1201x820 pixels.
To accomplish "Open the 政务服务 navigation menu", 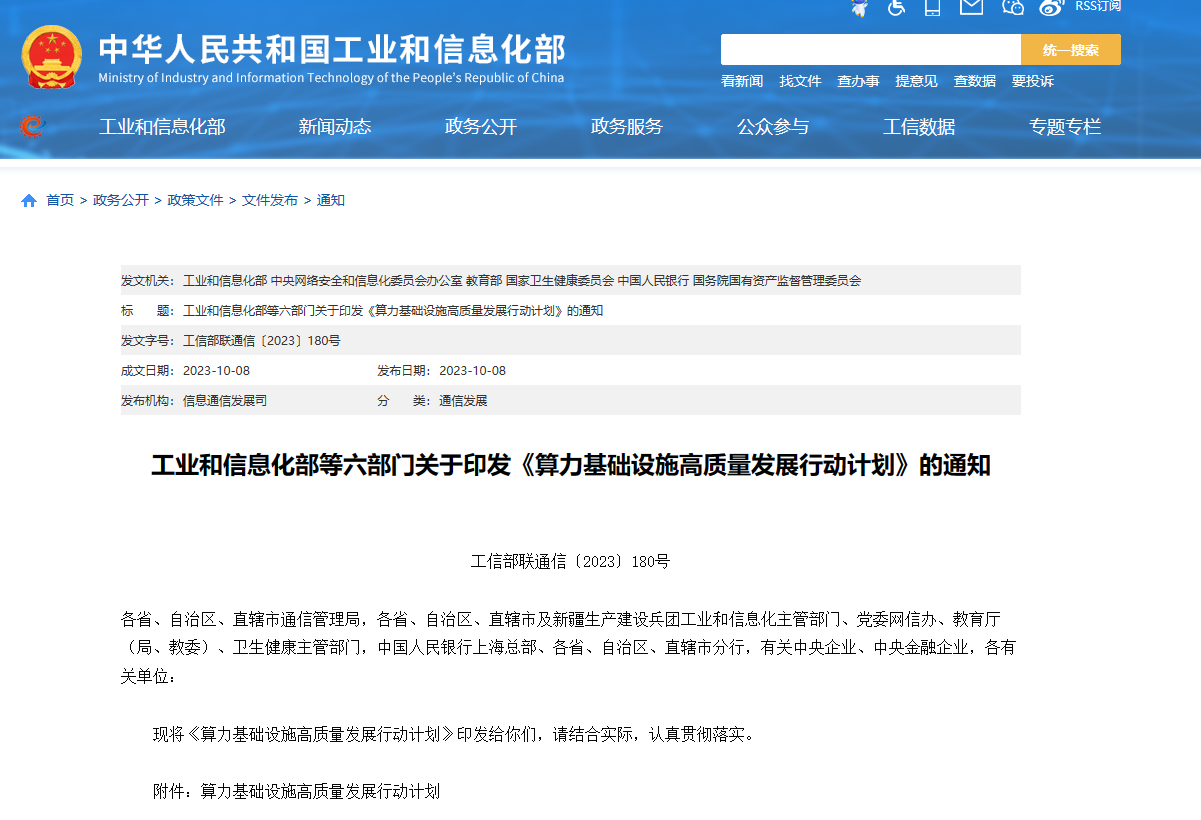I will pyautogui.click(x=627, y=127).
